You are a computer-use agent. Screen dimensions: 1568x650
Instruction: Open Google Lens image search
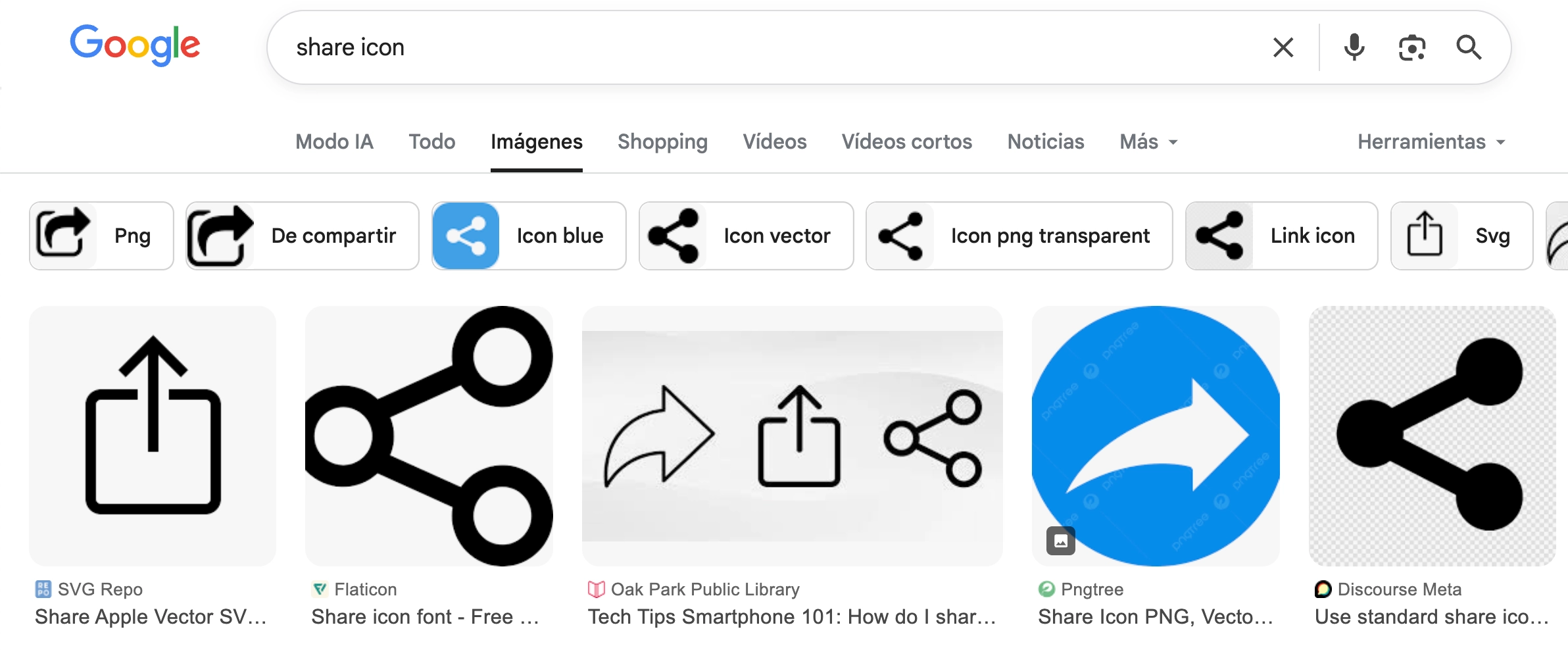(1411, 47)
